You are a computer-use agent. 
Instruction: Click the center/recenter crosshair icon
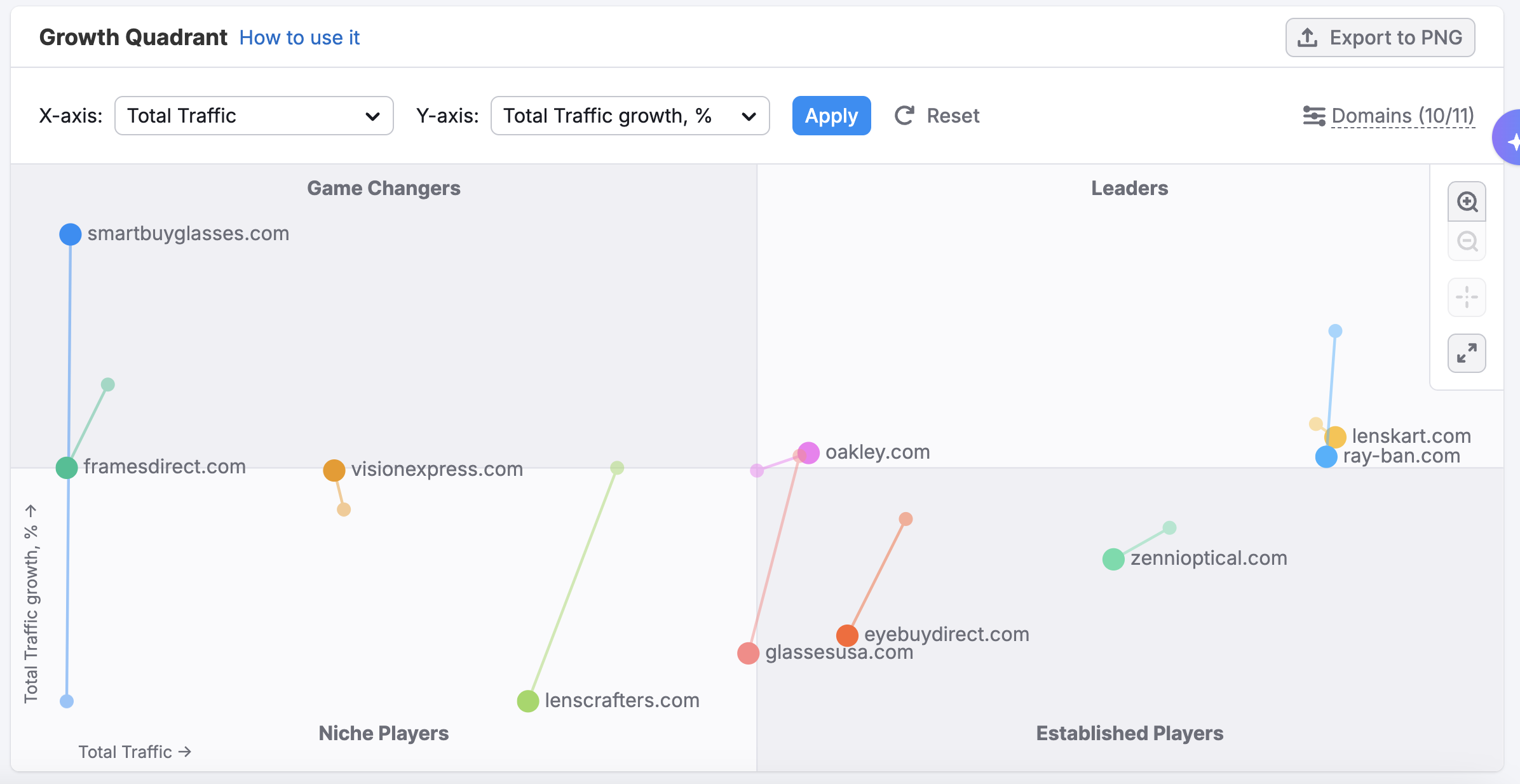[1467, 297]
